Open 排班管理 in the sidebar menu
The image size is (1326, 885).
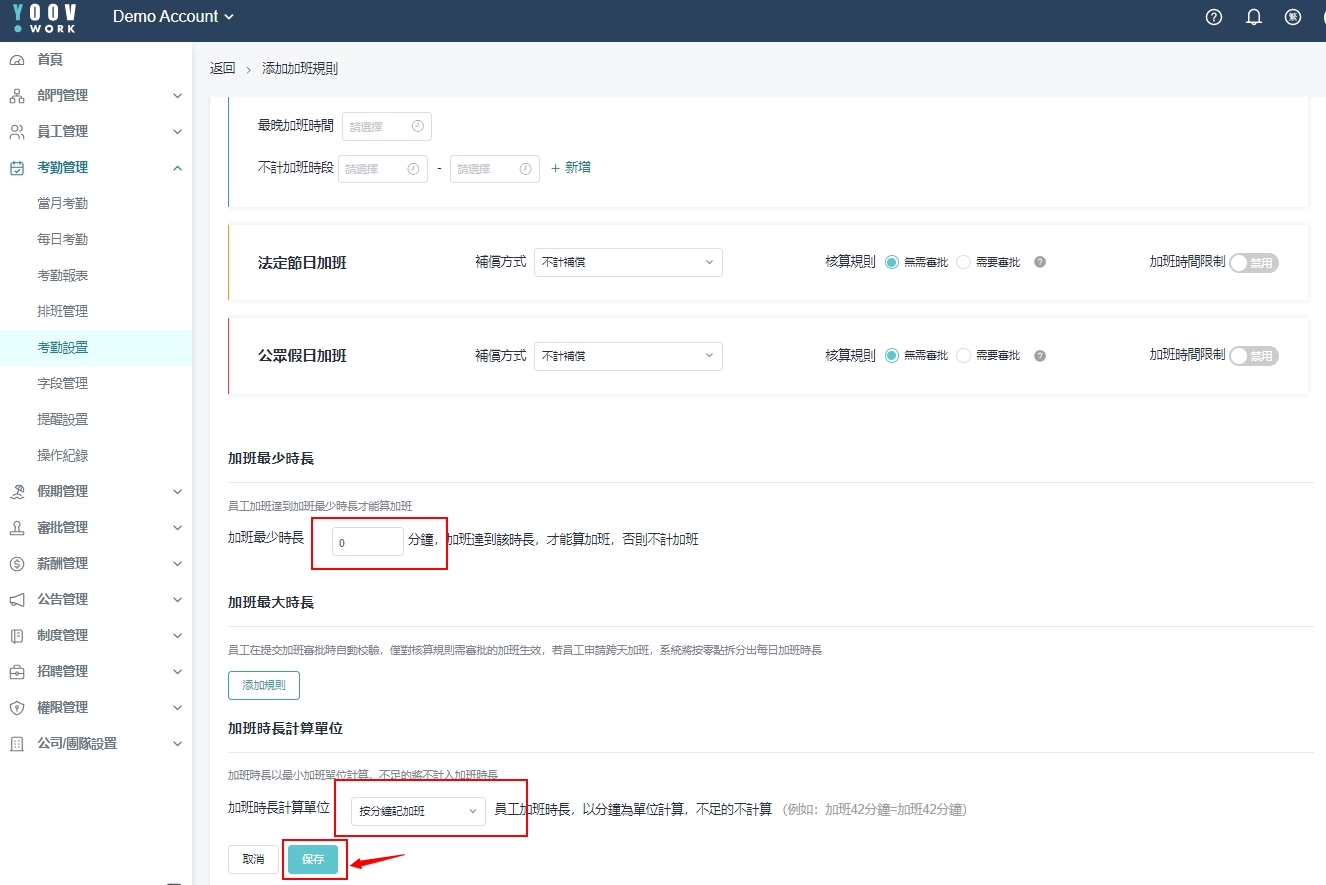63,311
